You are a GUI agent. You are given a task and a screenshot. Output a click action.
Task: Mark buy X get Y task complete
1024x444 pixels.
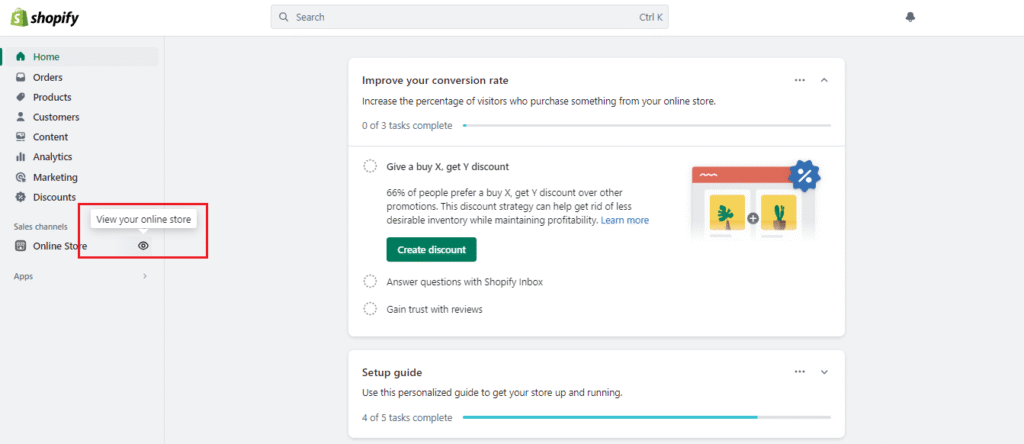click(x=370, y=167)
